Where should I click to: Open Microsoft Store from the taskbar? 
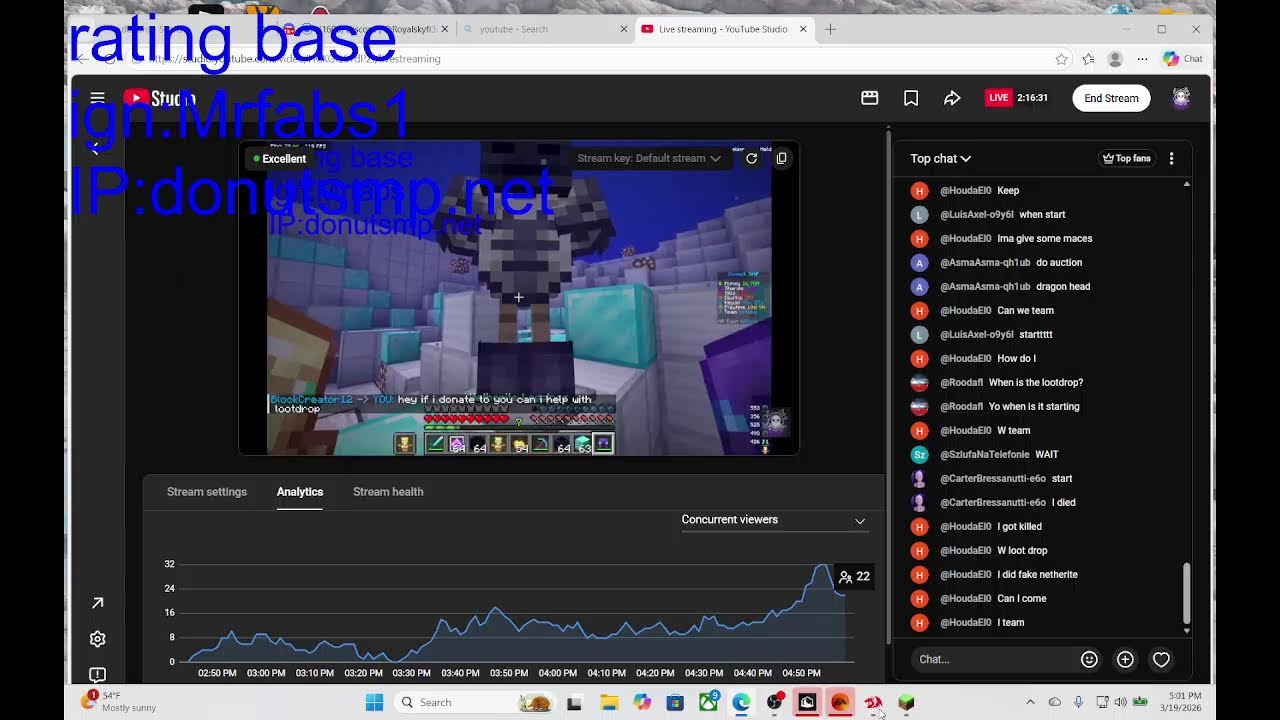coord(675,702)
